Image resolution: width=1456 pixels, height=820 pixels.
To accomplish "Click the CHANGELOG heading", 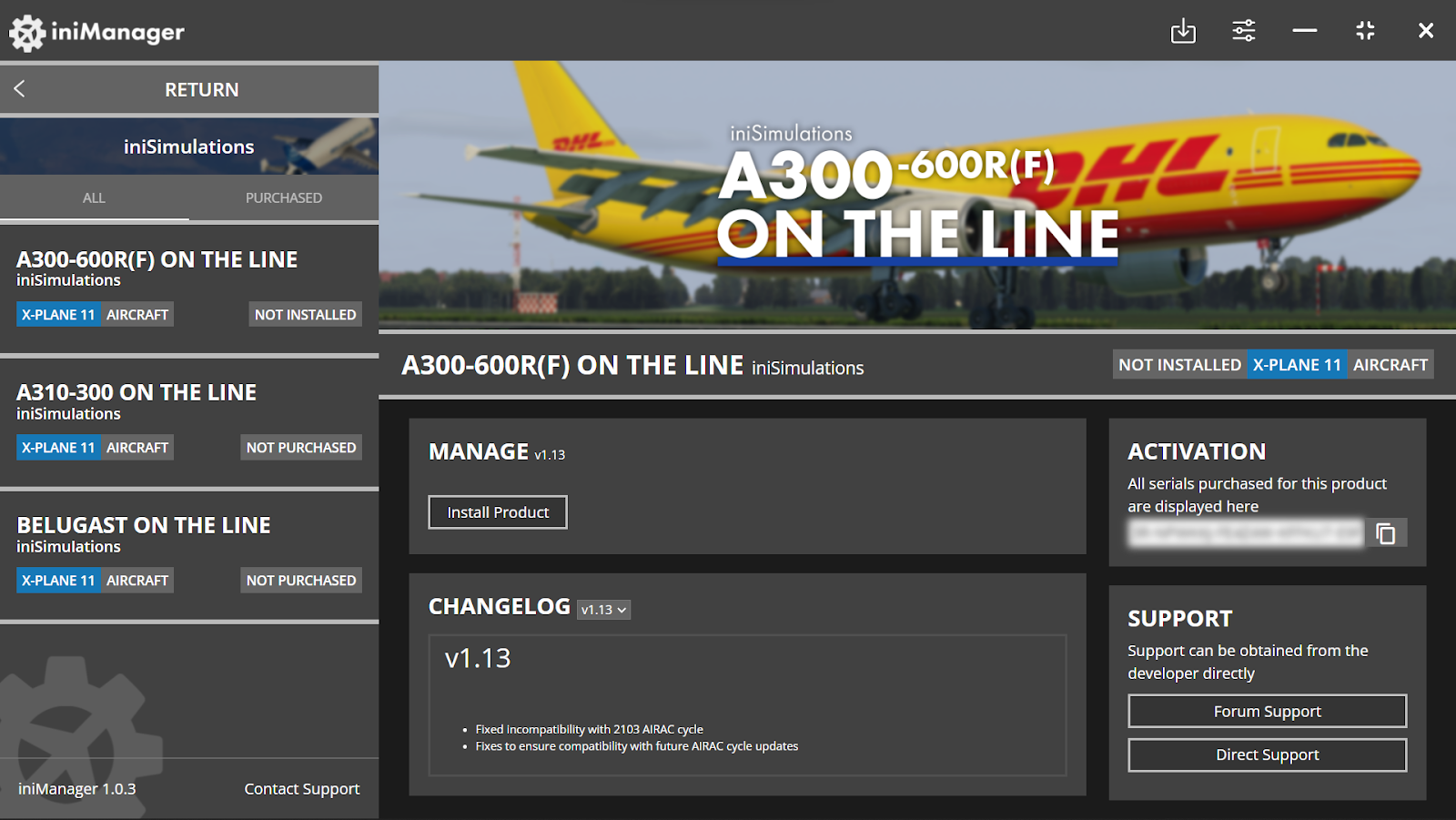I will (x=500, y=607).
